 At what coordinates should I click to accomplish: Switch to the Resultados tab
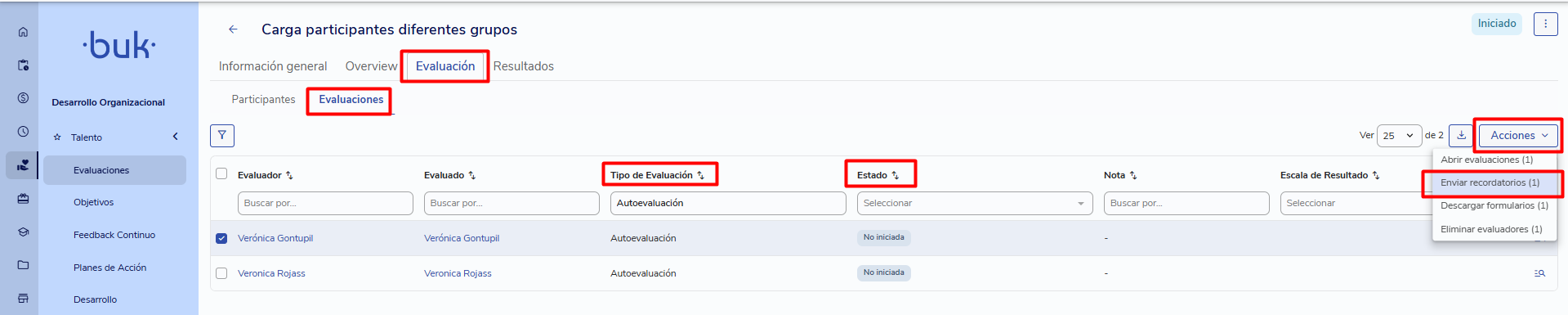click(524, 66)
